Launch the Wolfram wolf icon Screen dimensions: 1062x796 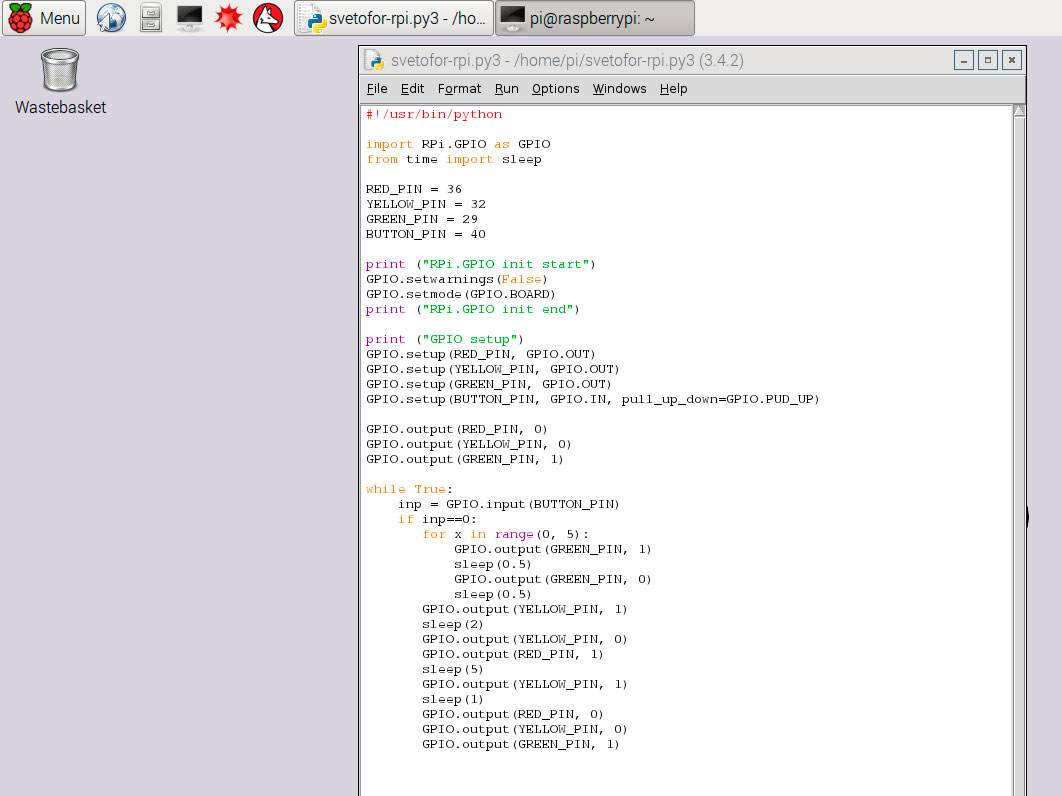click(267, 18)
